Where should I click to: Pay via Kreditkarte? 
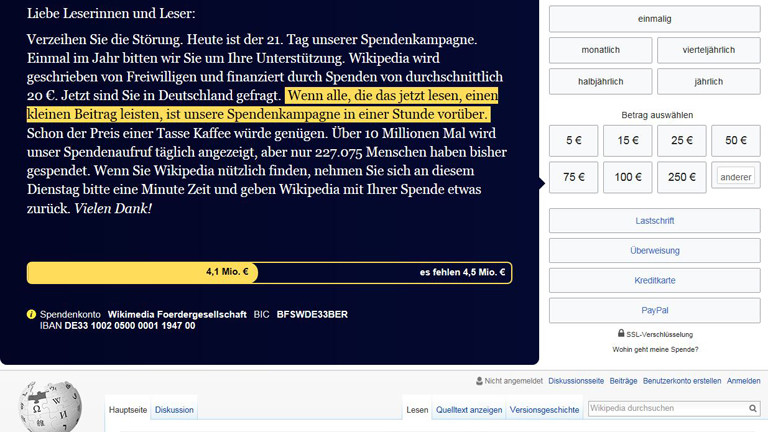click(x=654, y=281)
